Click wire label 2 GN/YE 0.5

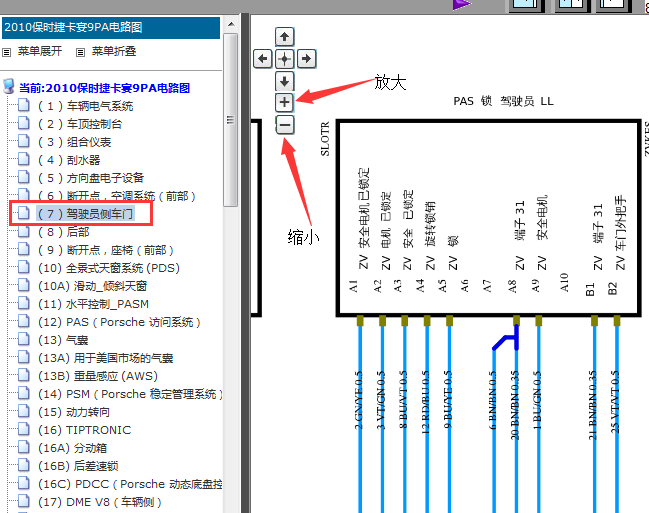click(359, 400)
